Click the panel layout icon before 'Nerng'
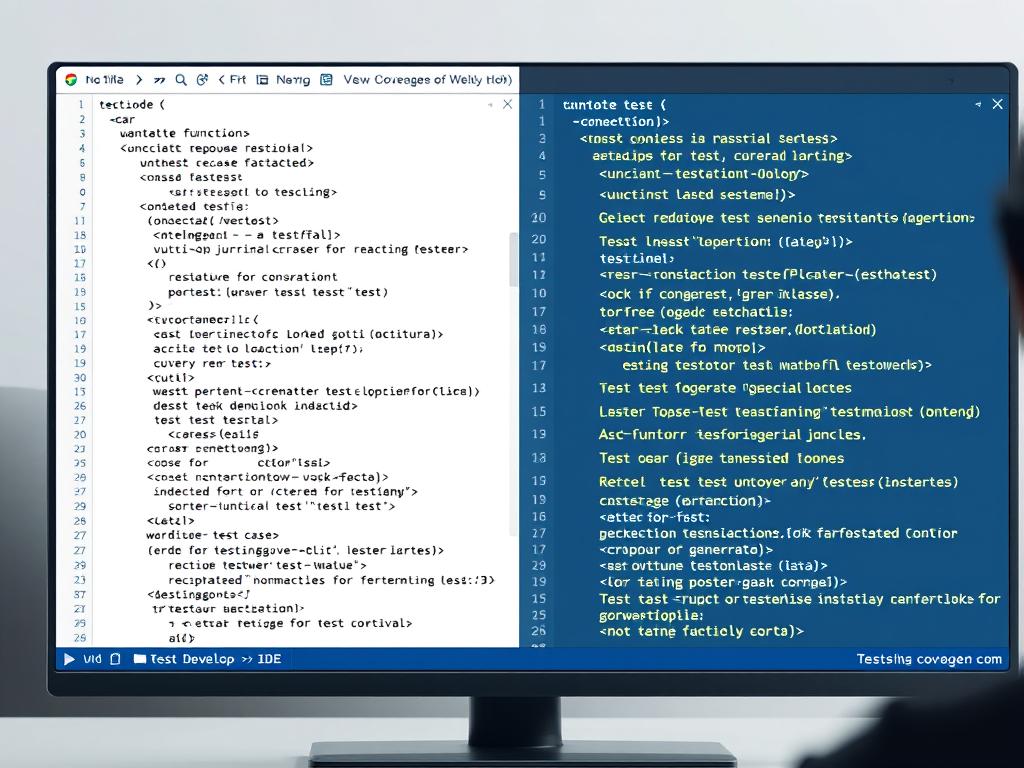 262,80
